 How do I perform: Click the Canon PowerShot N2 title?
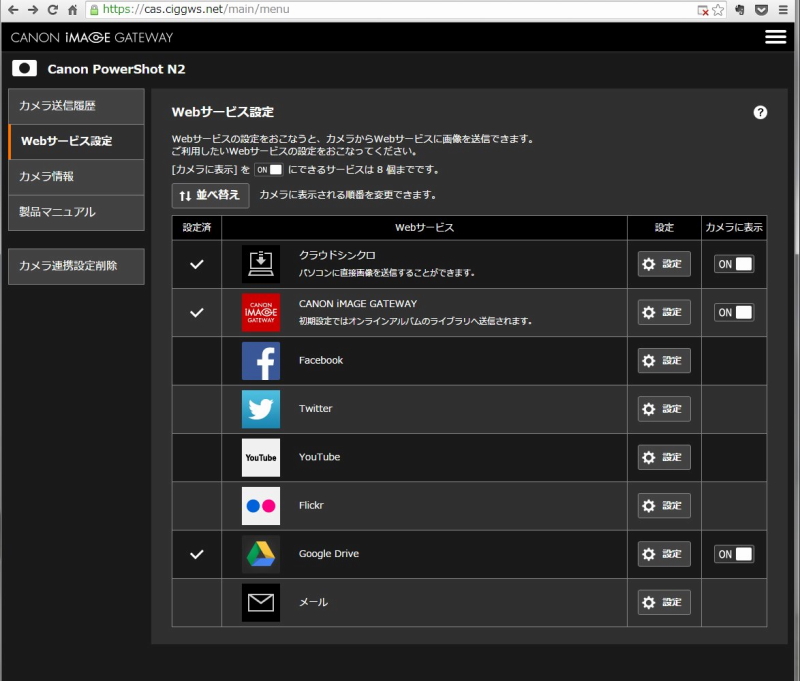[x=116, y=69]
